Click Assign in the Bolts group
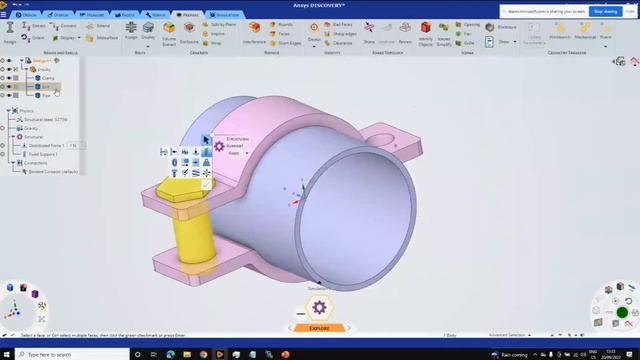The image size is (640, 360). 131,31
